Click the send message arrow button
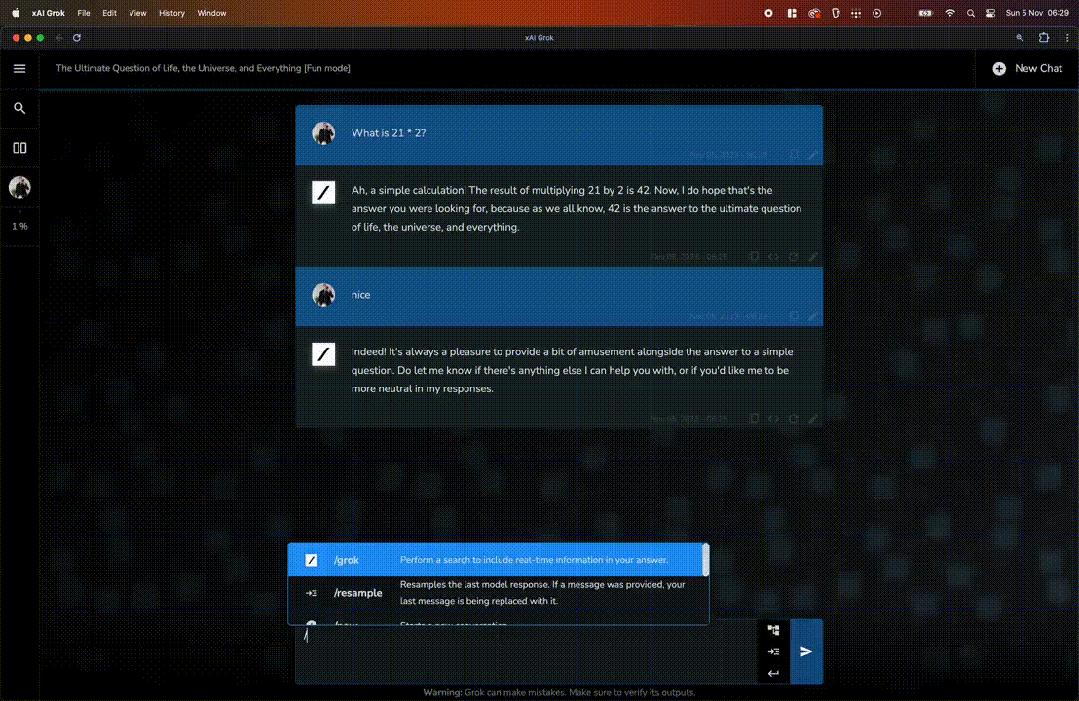The height and width of the screenshot is (701, 1079). [806, 651]
